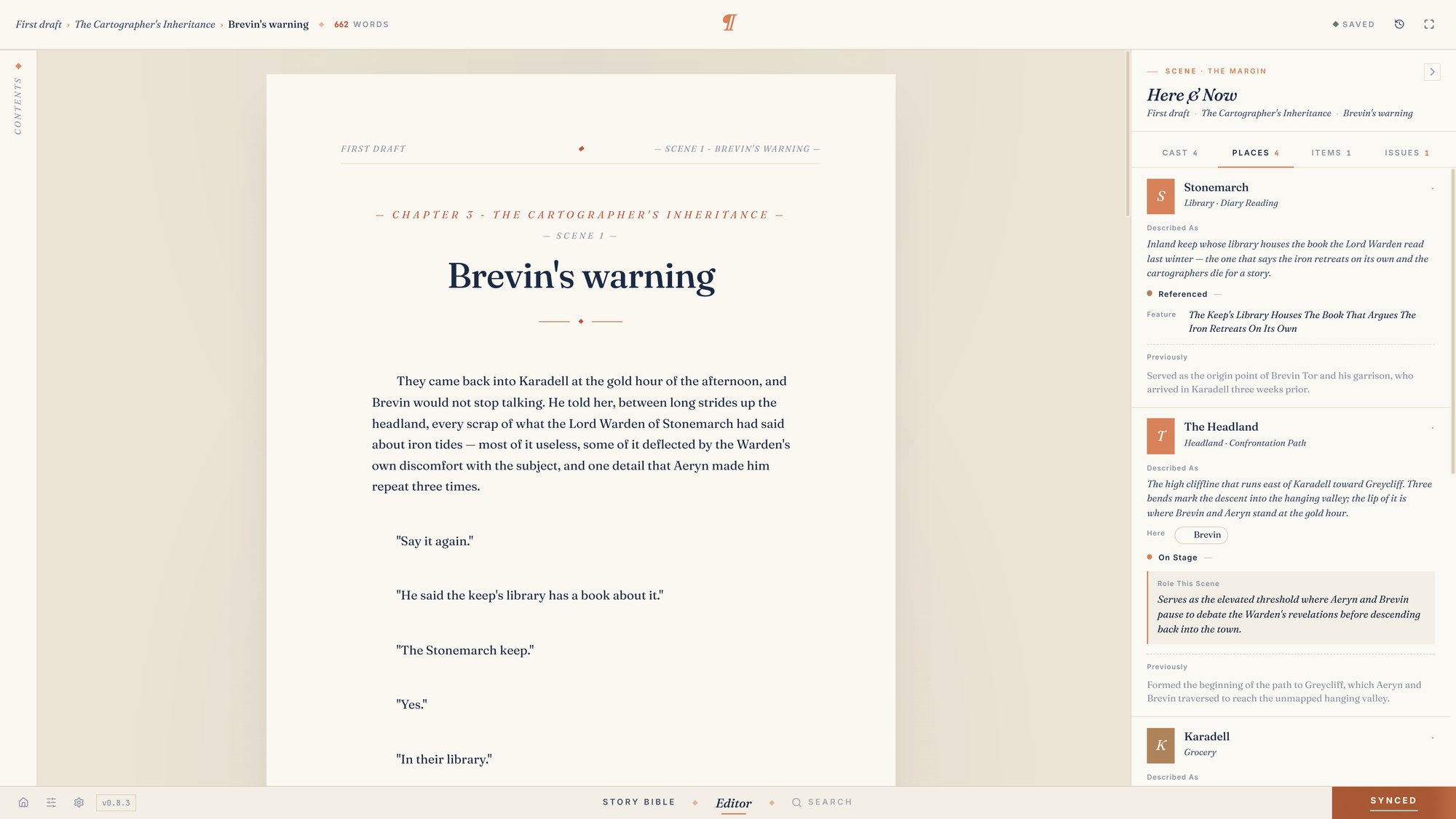Click The Cartographer's Inheritance margin panel link

[x=1266, y=113]
